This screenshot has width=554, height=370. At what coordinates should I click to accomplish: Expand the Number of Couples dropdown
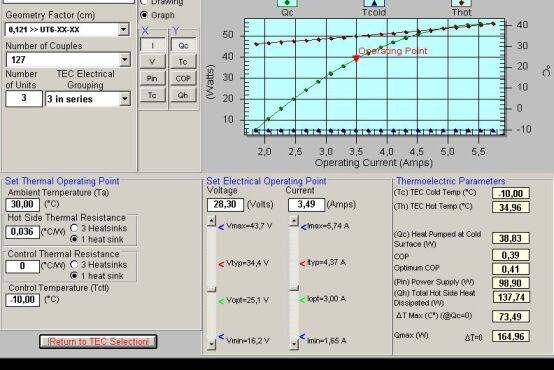tap(124, 59)
